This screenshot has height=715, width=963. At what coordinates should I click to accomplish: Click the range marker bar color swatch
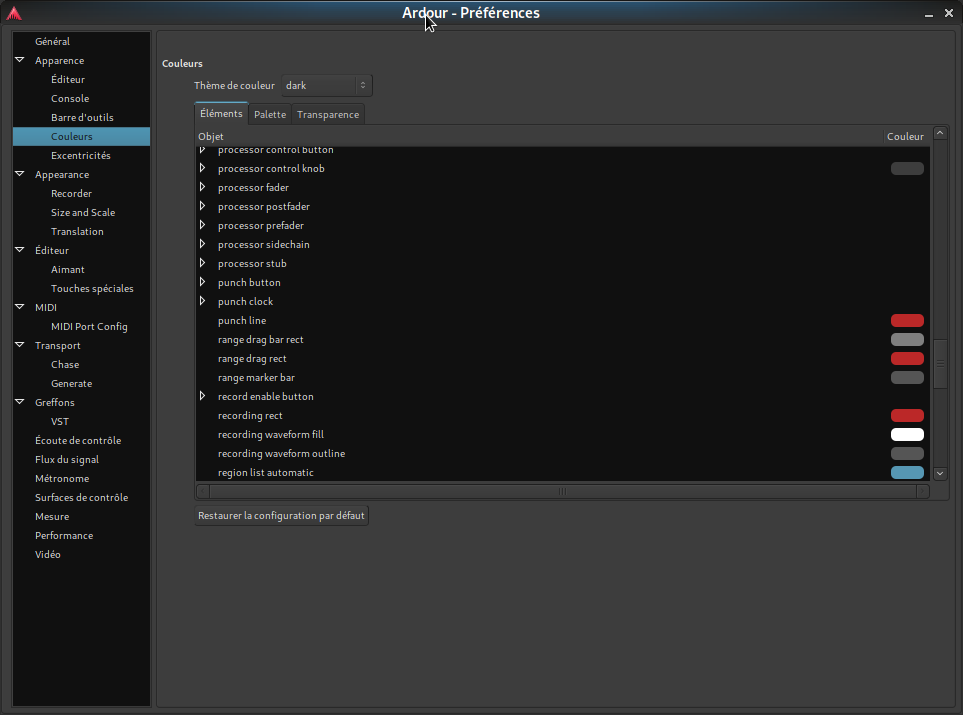click(x=907, y=378)
